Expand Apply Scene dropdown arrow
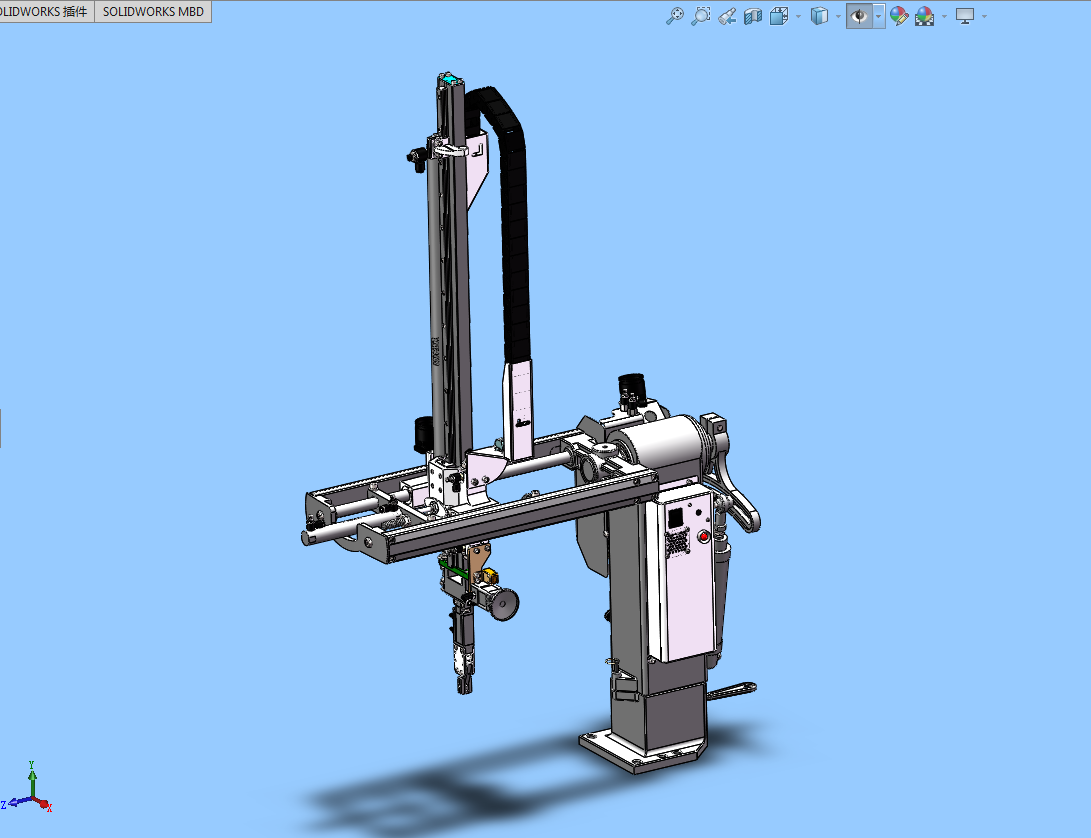 pos(944,16)
